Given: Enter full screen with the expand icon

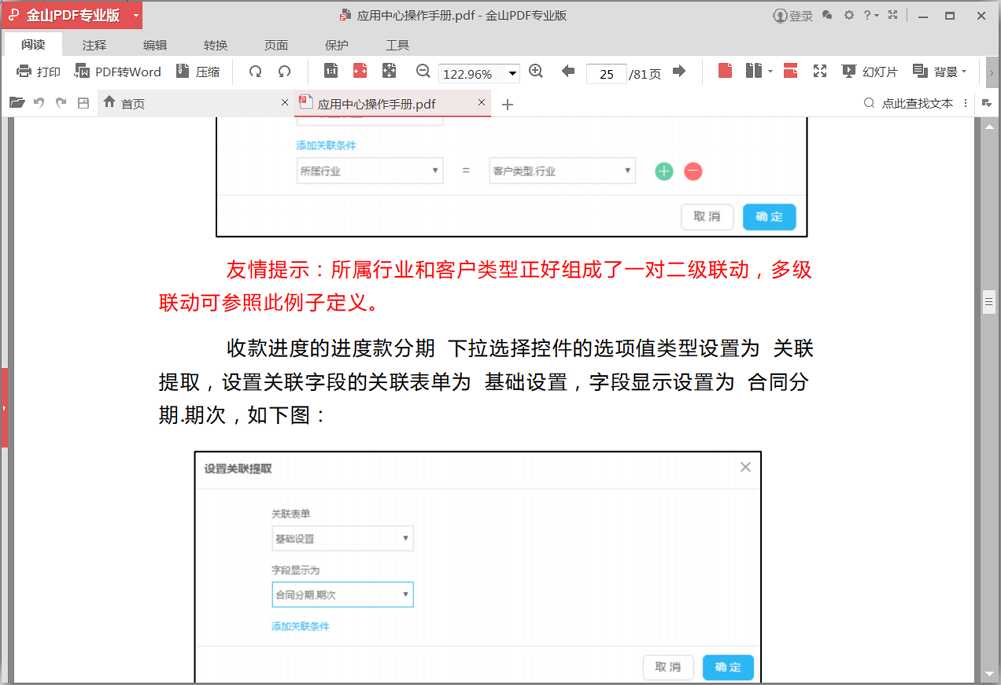Looking at the screenshot, I should click(x=820, y=71).
